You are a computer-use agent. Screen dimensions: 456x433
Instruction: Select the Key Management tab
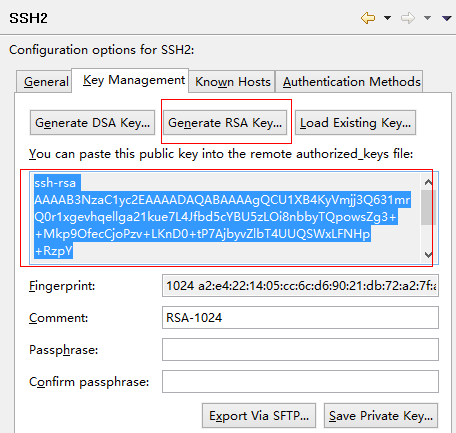(130, 80)
